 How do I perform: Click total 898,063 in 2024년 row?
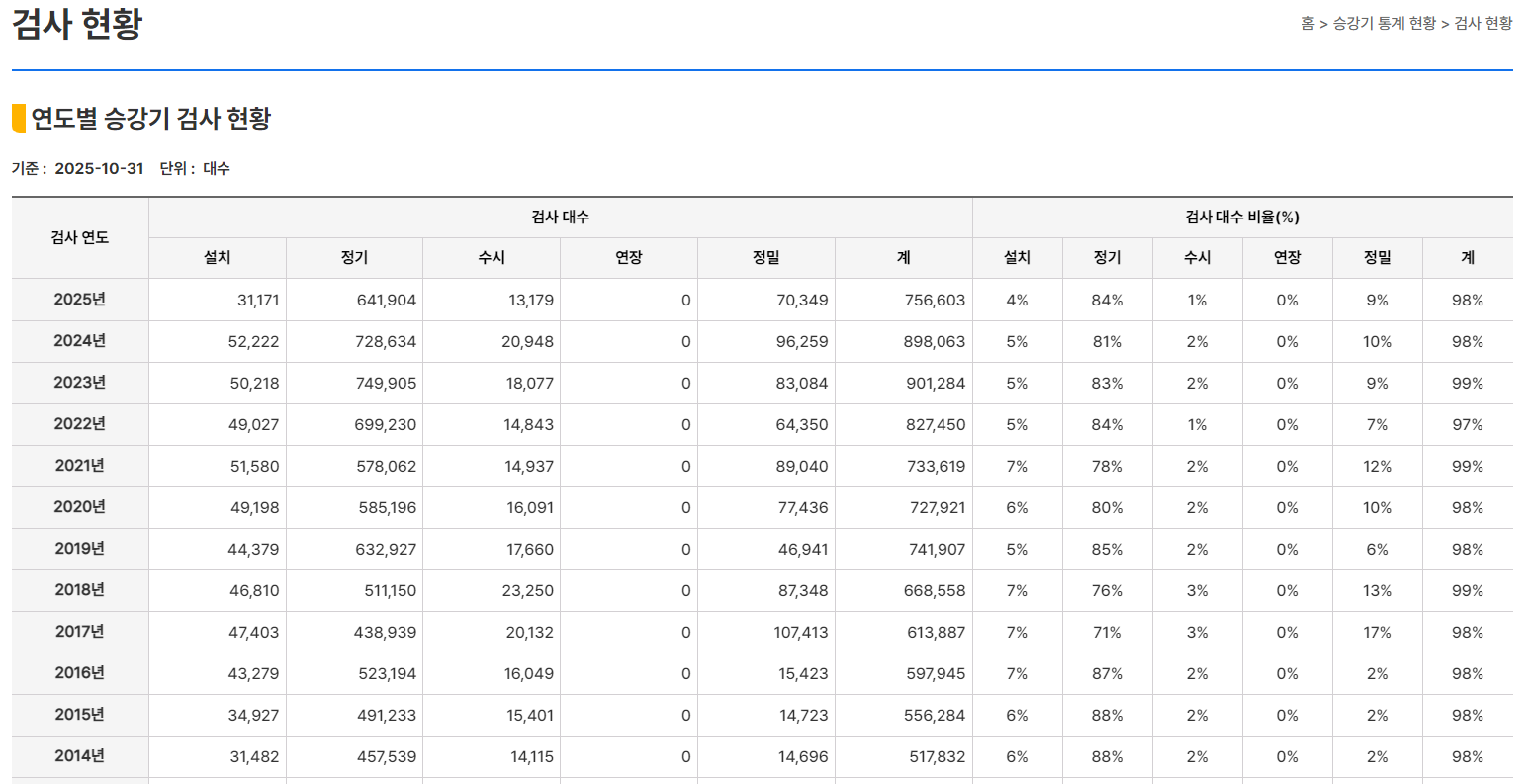pos(935,342)
